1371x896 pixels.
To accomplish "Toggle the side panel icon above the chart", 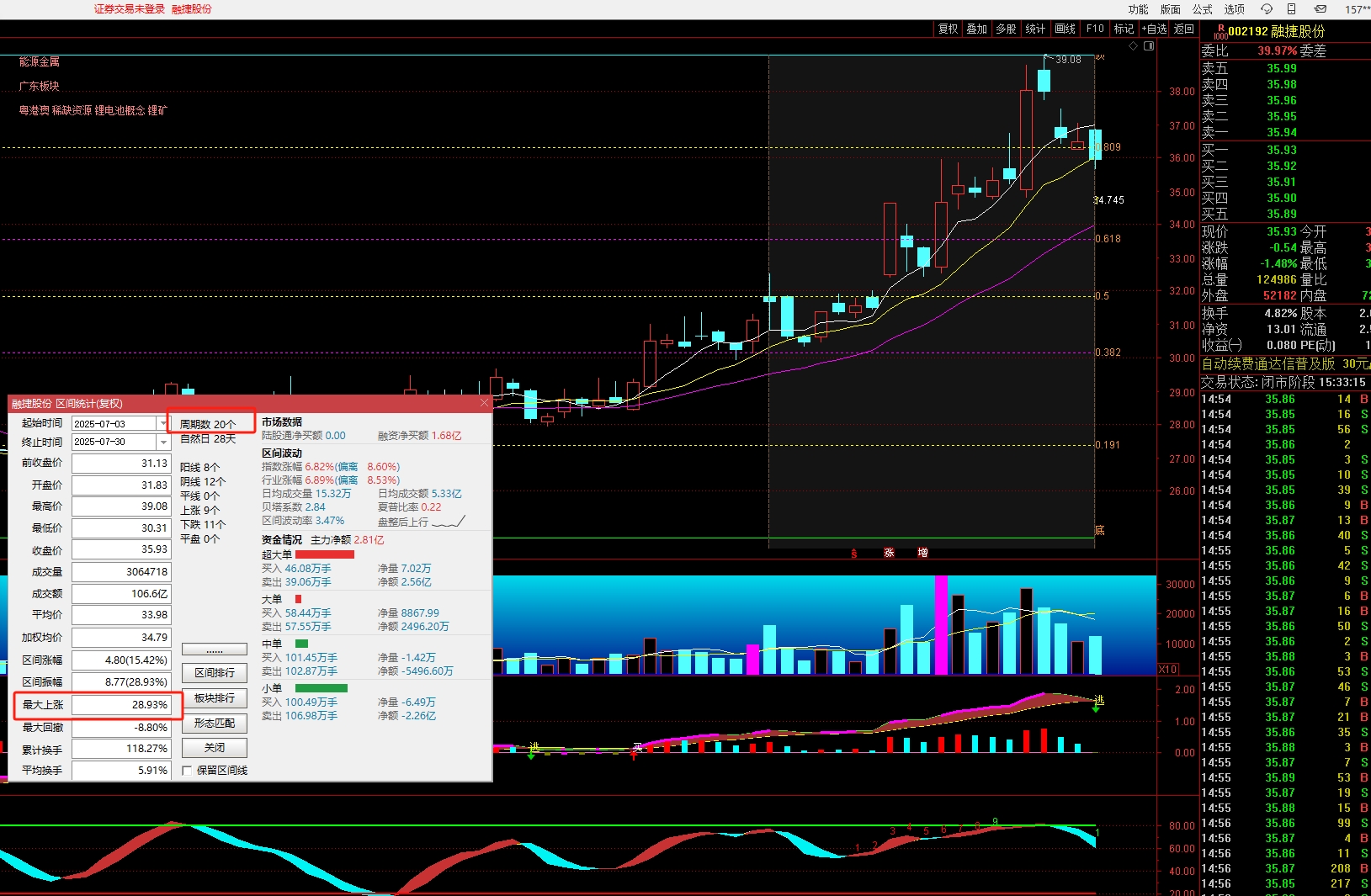I will 1149,46.
